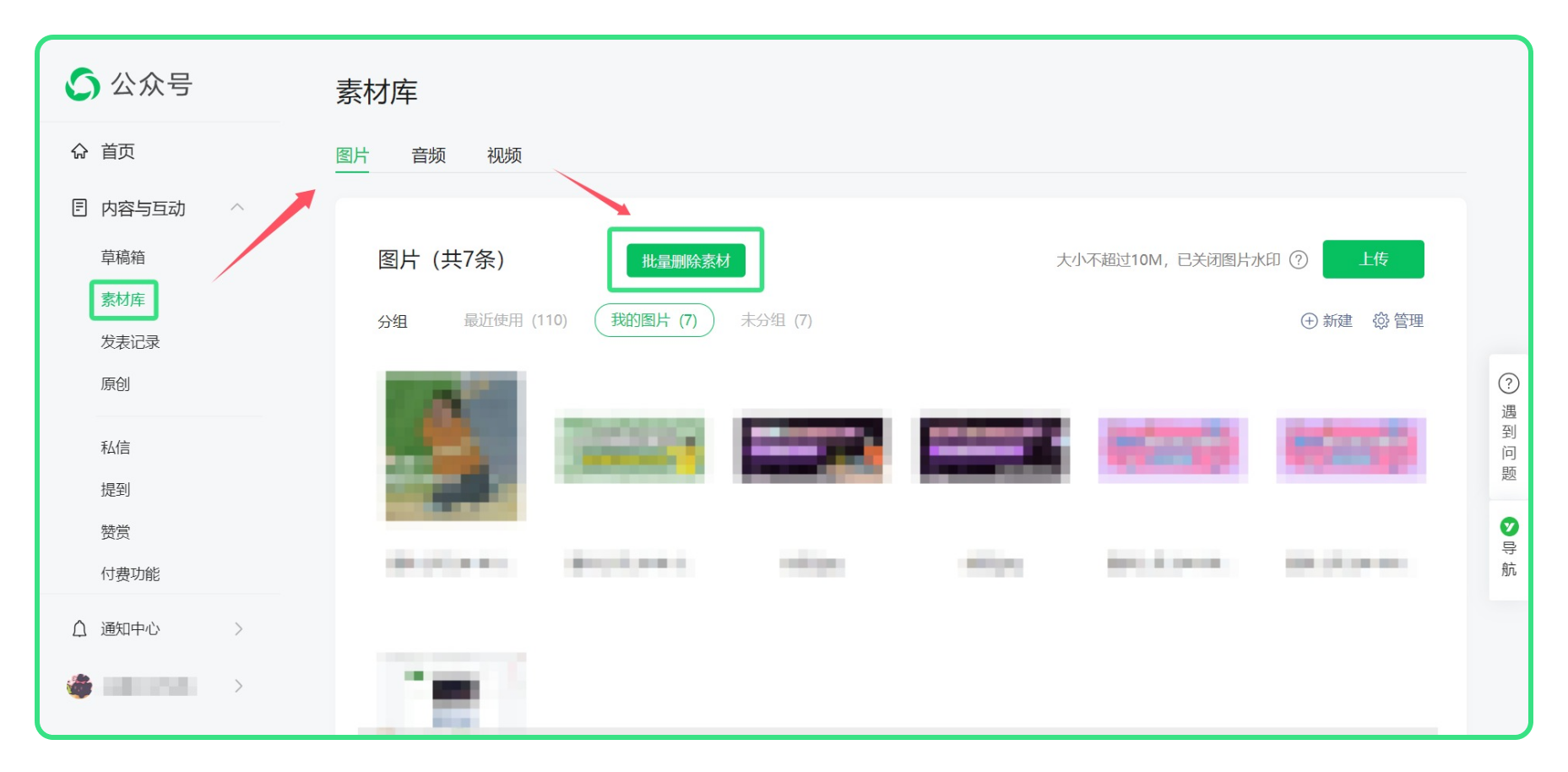1568x772 pixels.
Task: Open 发表记录 in sidebar
Action: coord(130,342)
